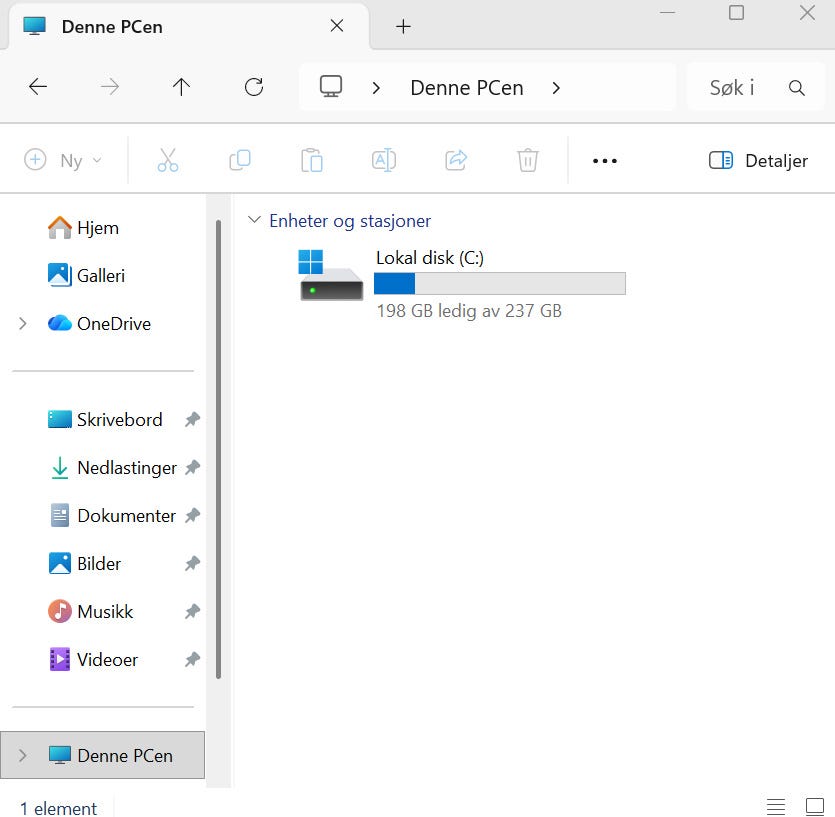Select the Denne PCen tab
This screenshot has width=835, height=817.
tap(187, 27)
